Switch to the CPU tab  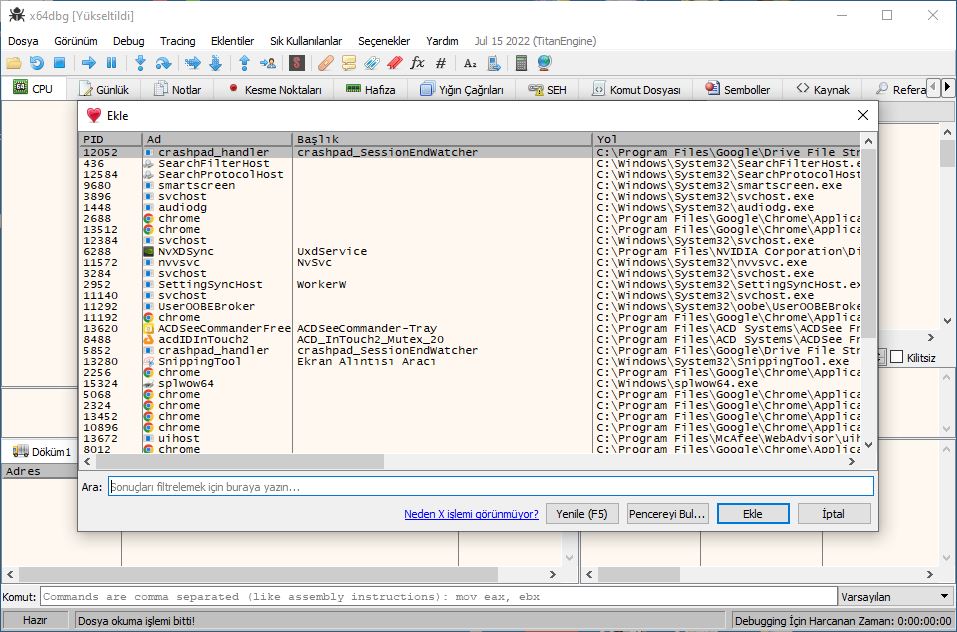point(34,88)
